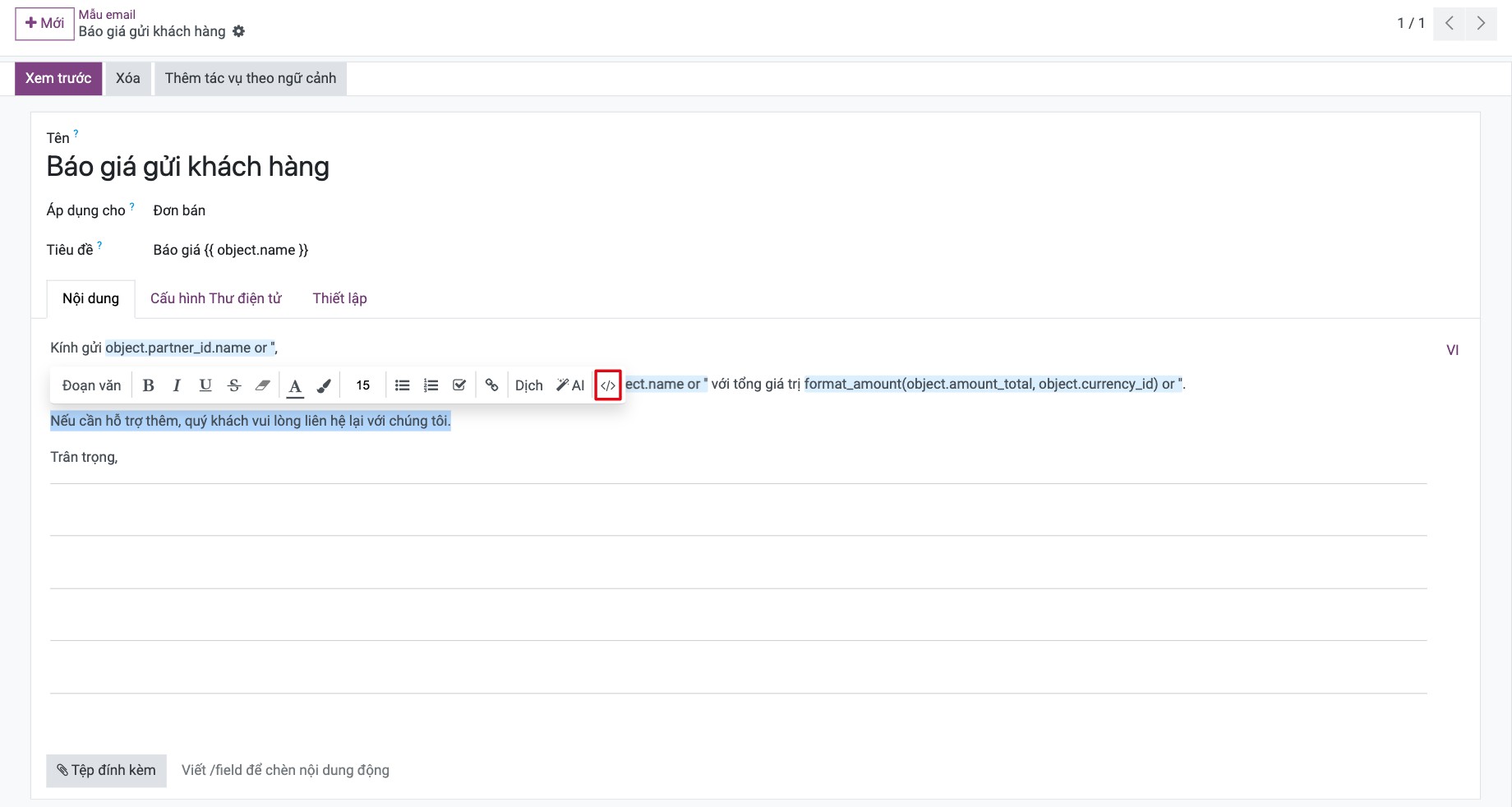Click Thêm tác vụ theo ngữ cảnh

click(251, 79)
